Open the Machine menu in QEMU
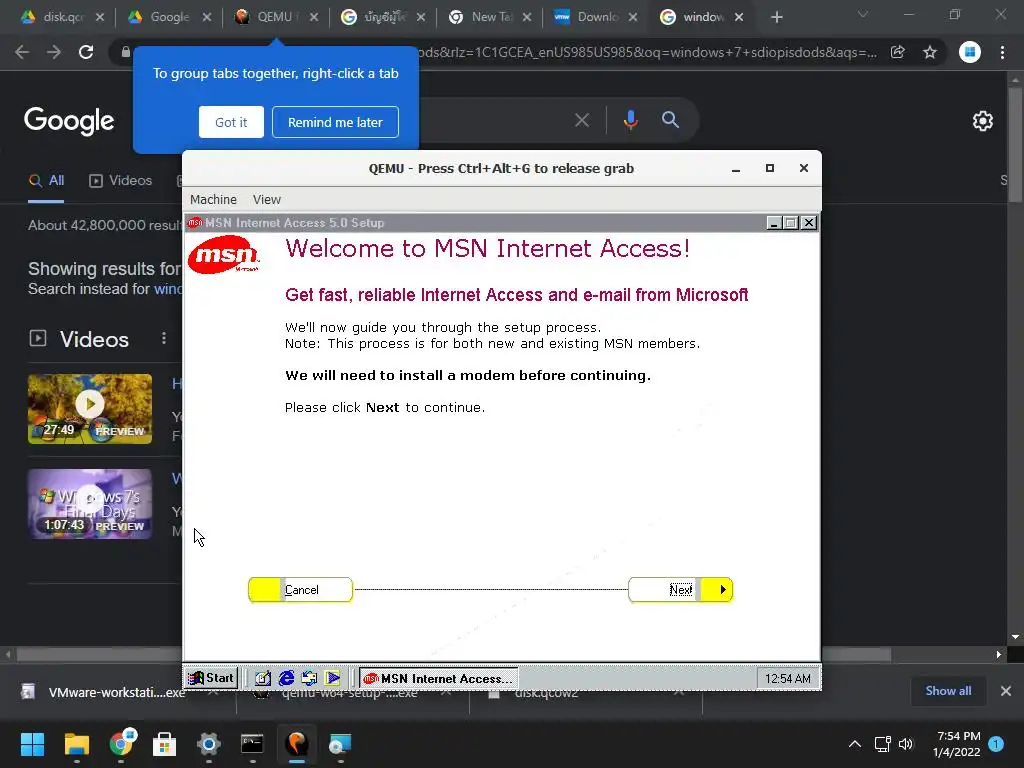The height and width of the screenshot is (768, 1024). click(213, 199)
